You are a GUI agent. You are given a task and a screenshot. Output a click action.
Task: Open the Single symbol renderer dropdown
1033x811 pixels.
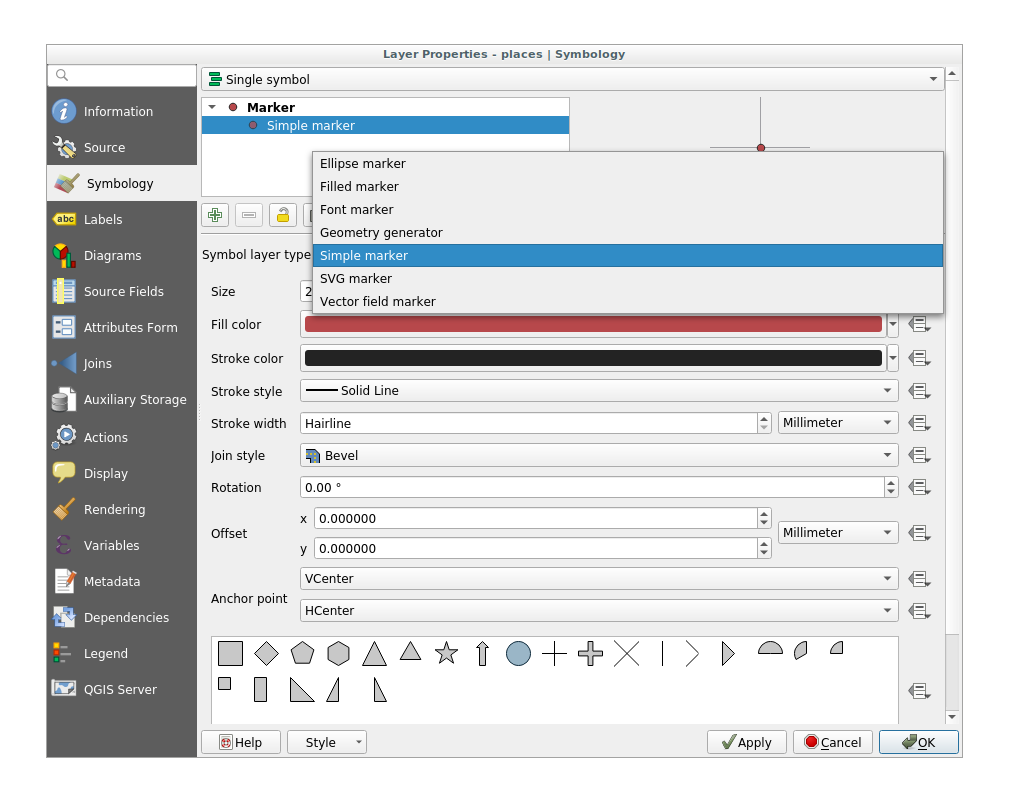572,79
